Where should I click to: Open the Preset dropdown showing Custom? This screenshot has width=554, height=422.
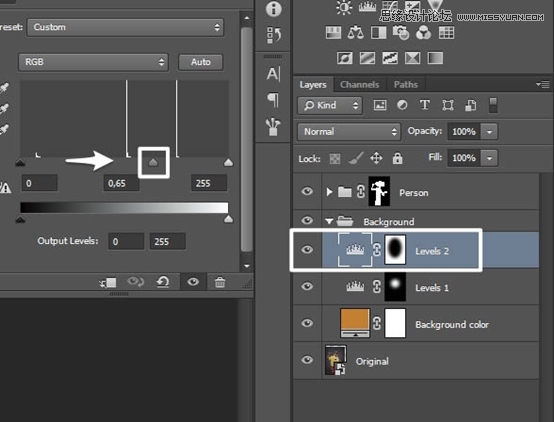point(125,27)
